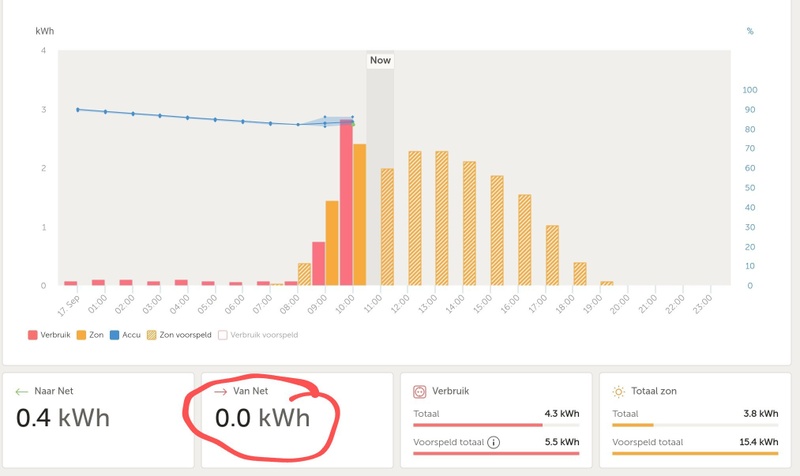The height and width of the screenshot is (476, 800).
Task: Click the Now marker label
Action: pyautogui.click(x=380, y=60)
